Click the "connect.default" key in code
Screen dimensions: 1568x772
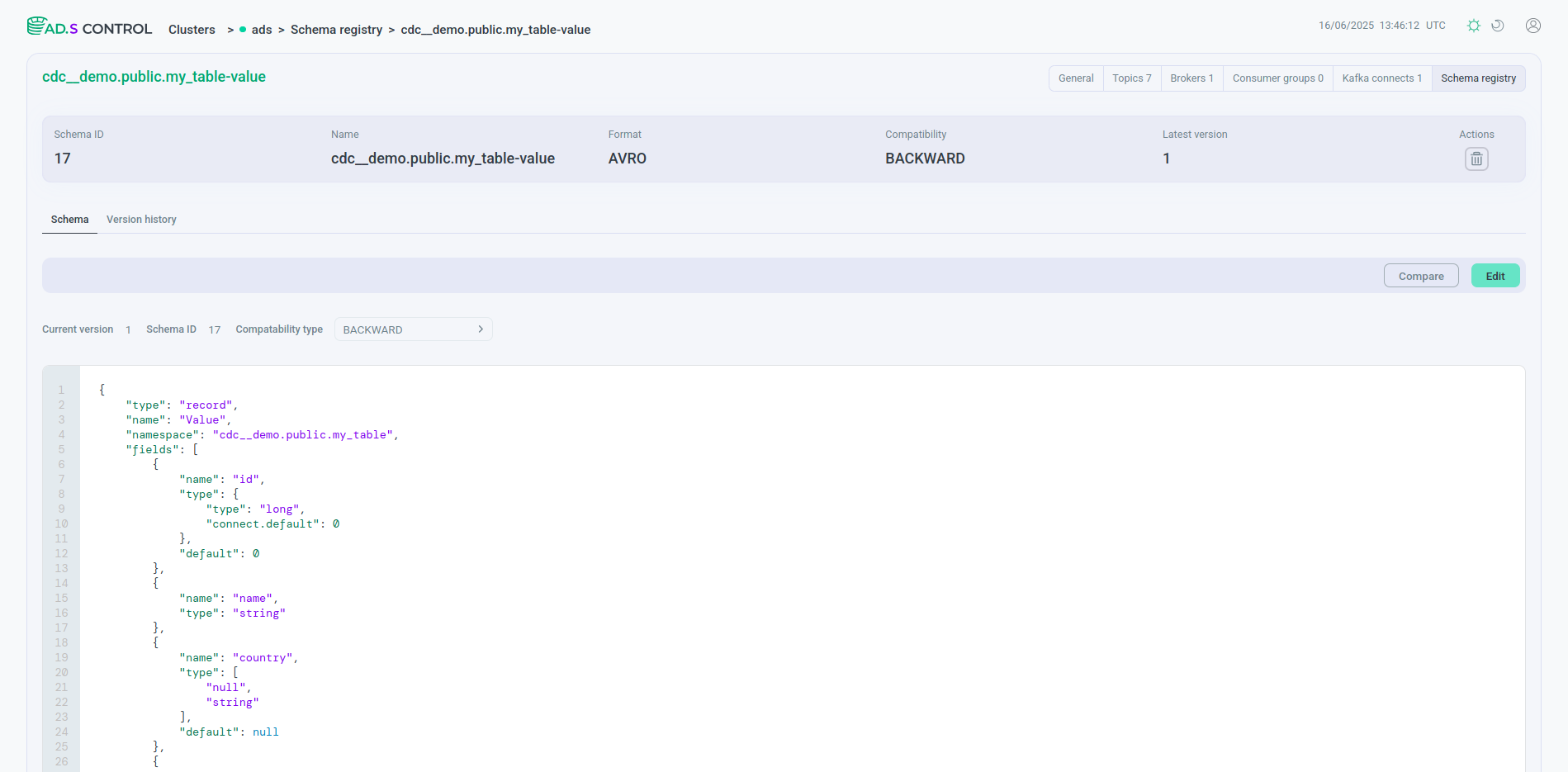pos(263,524)
